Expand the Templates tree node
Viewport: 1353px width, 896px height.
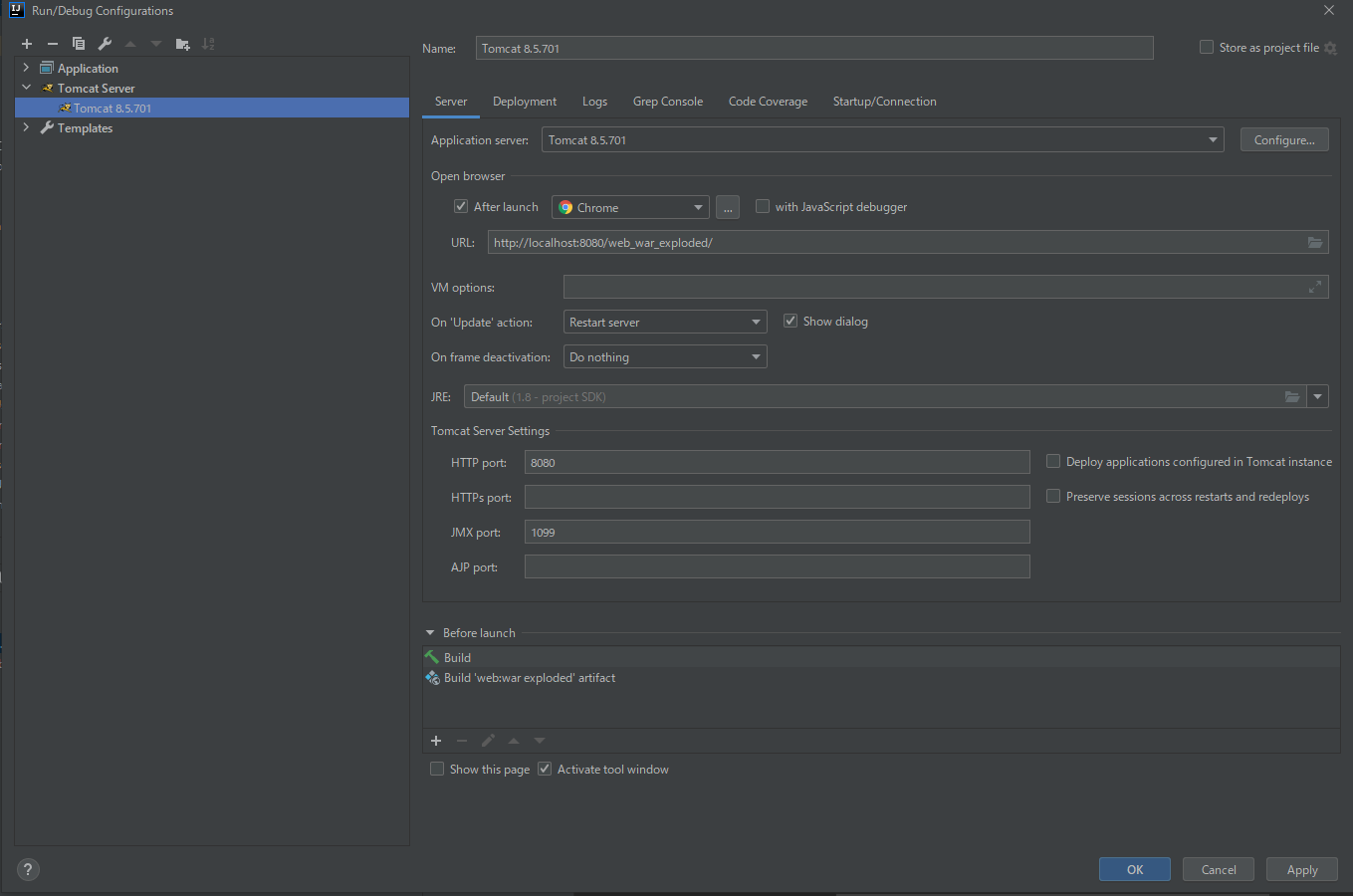(26, 127)
